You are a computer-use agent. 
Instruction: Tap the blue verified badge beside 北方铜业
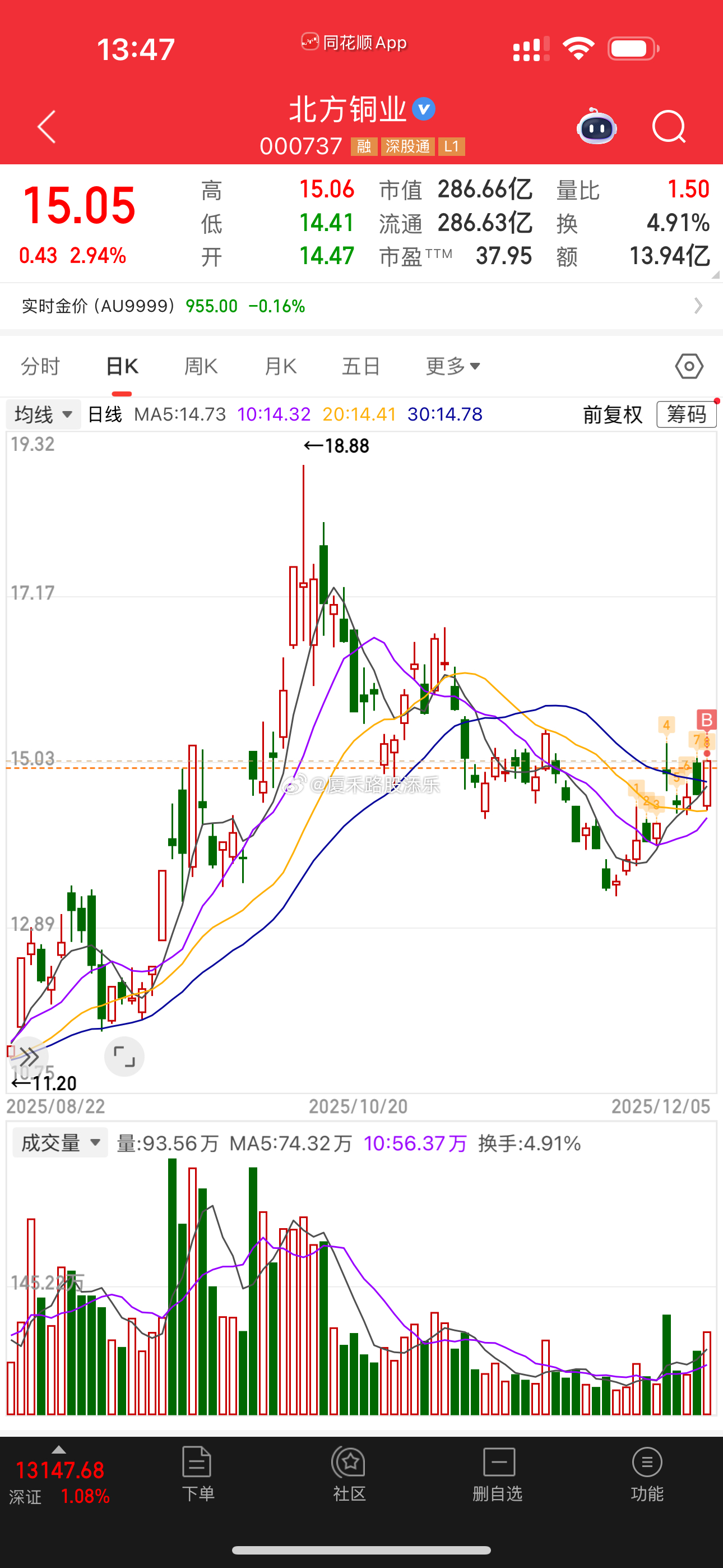coord(424,109)
